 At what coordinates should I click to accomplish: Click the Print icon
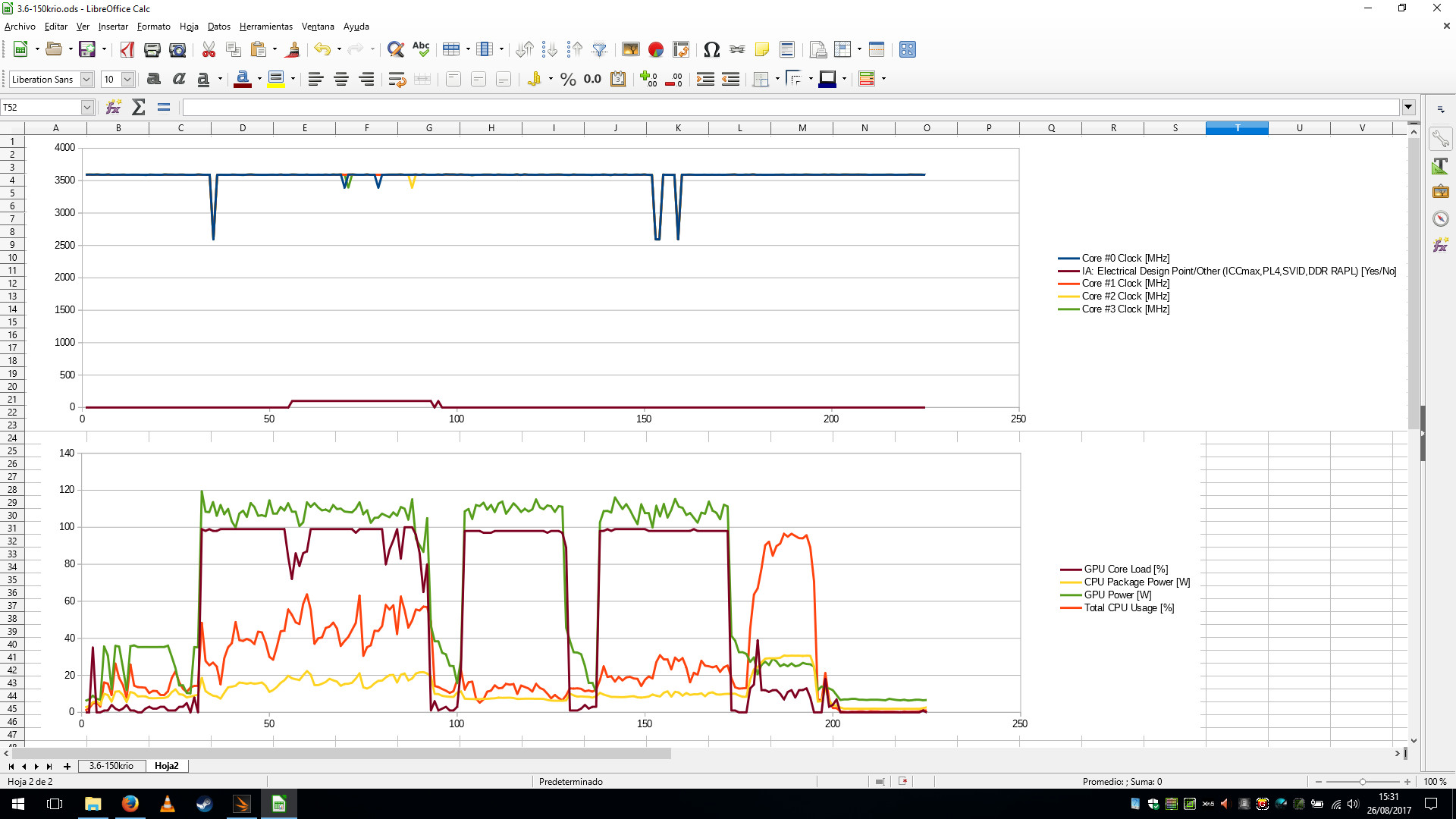tap(152, 49)
